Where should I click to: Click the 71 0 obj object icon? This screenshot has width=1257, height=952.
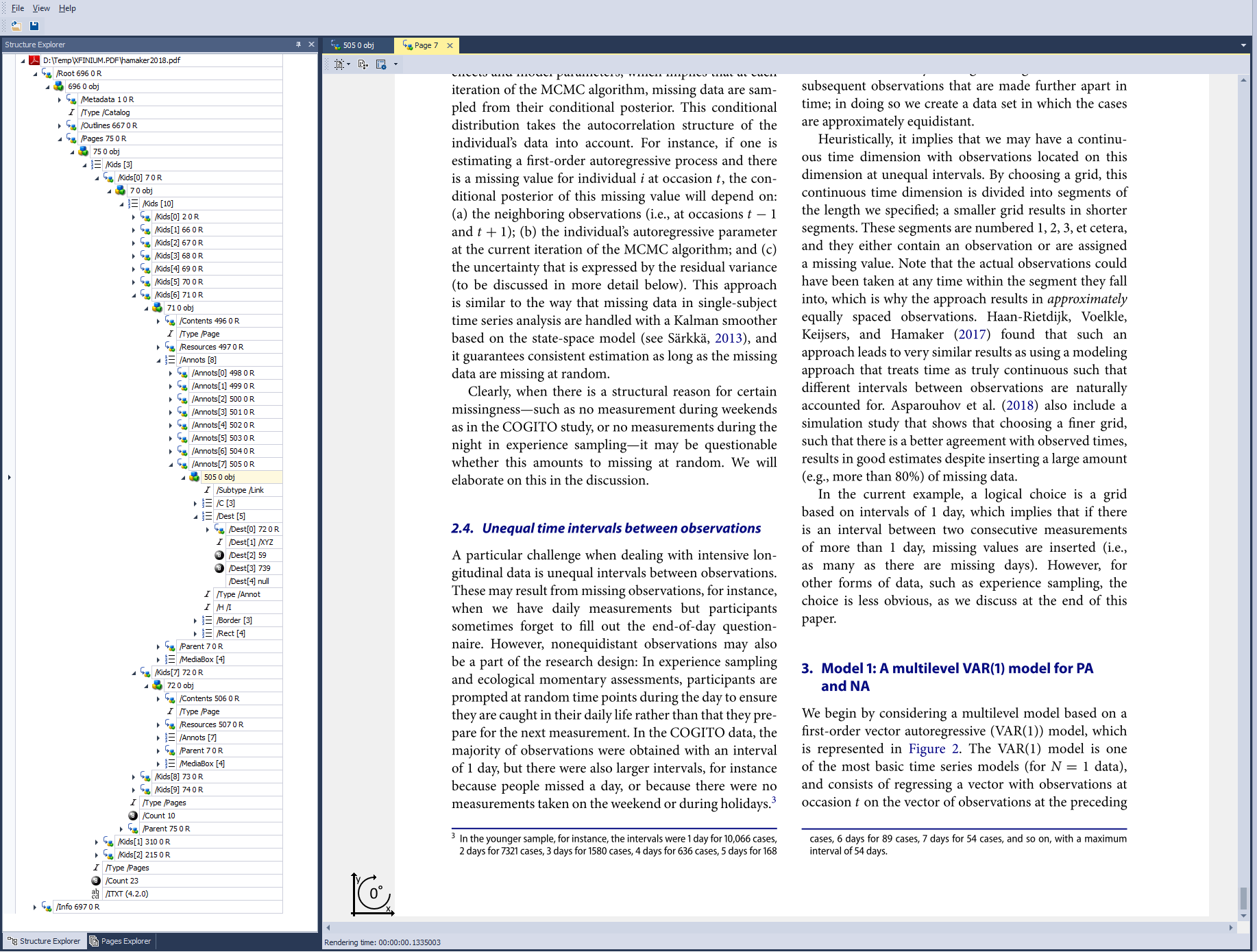click(x=158, y=308)
